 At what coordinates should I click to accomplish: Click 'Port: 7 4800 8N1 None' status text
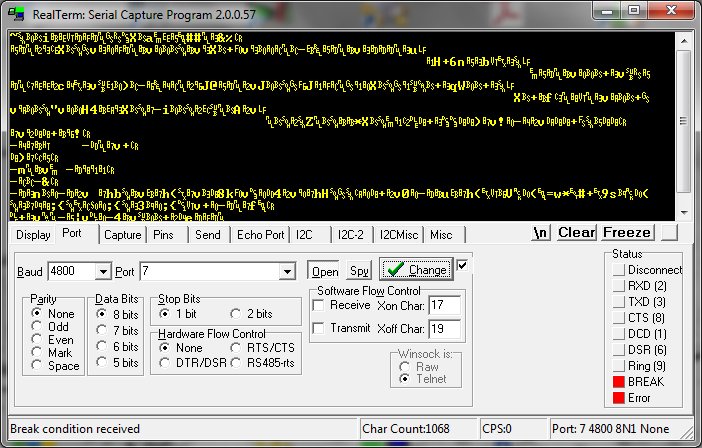point(611,429)
